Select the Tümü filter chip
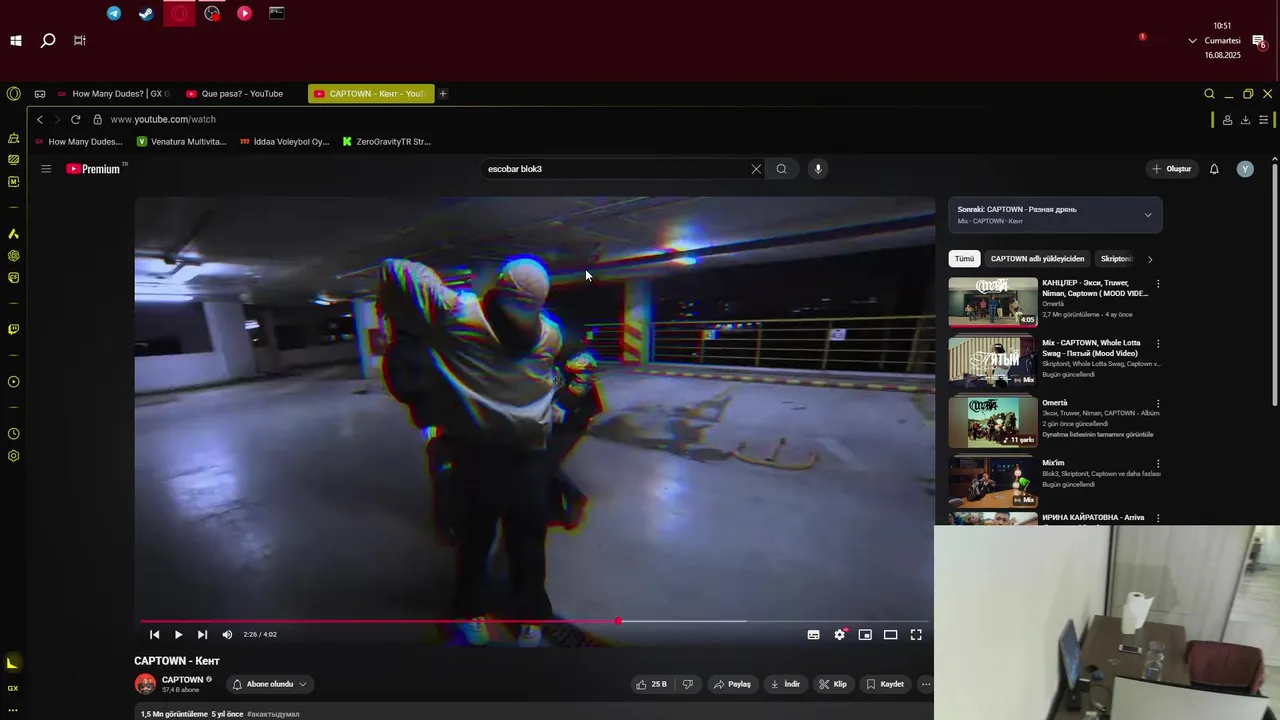This screenshot has width=1280, height=720. pos(964,259)
